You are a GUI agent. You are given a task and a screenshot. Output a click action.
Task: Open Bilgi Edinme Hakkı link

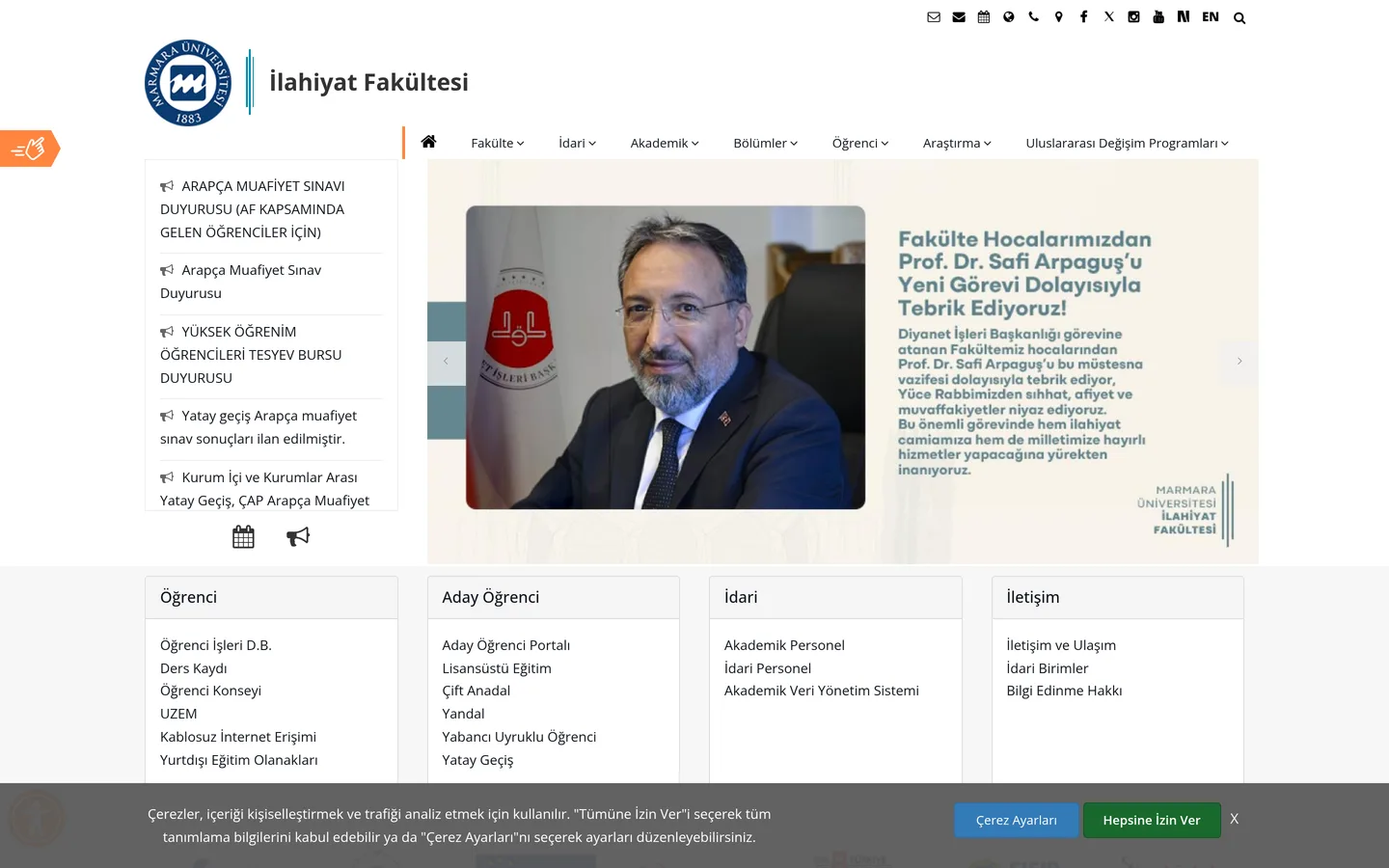pyautogui.click(x=1064, y=691)
